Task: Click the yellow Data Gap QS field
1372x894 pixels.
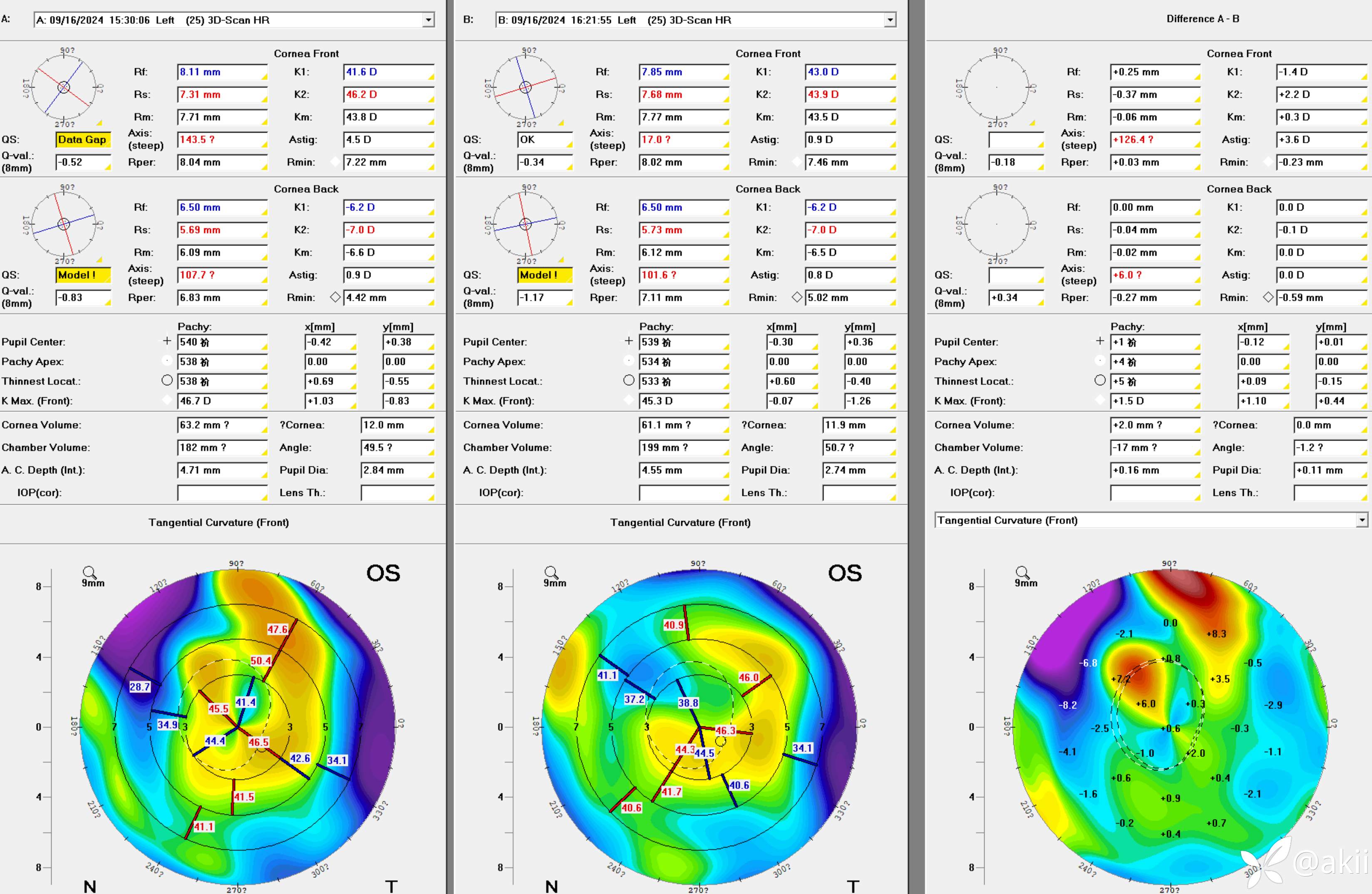Action: (83, 139)
